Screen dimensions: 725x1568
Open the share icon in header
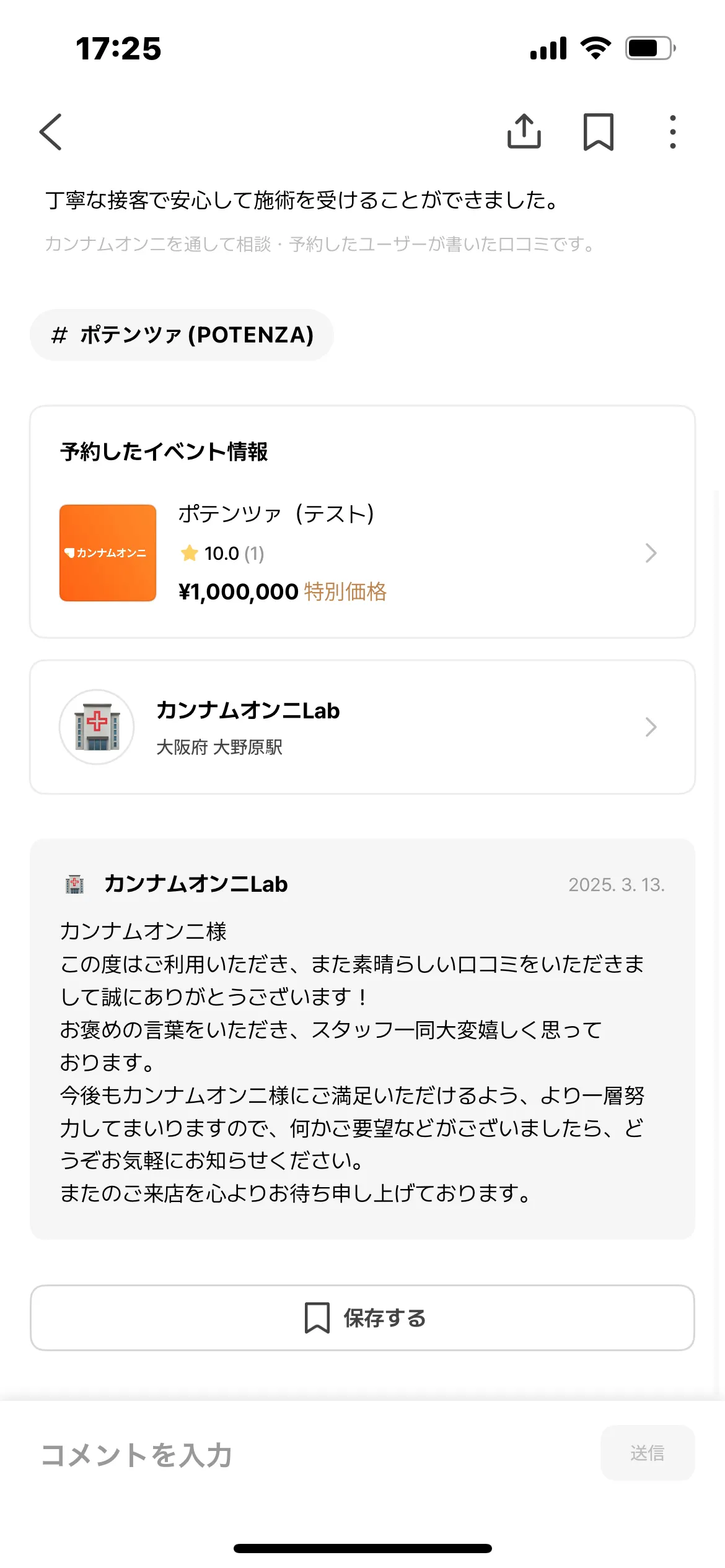click(524, 131)
